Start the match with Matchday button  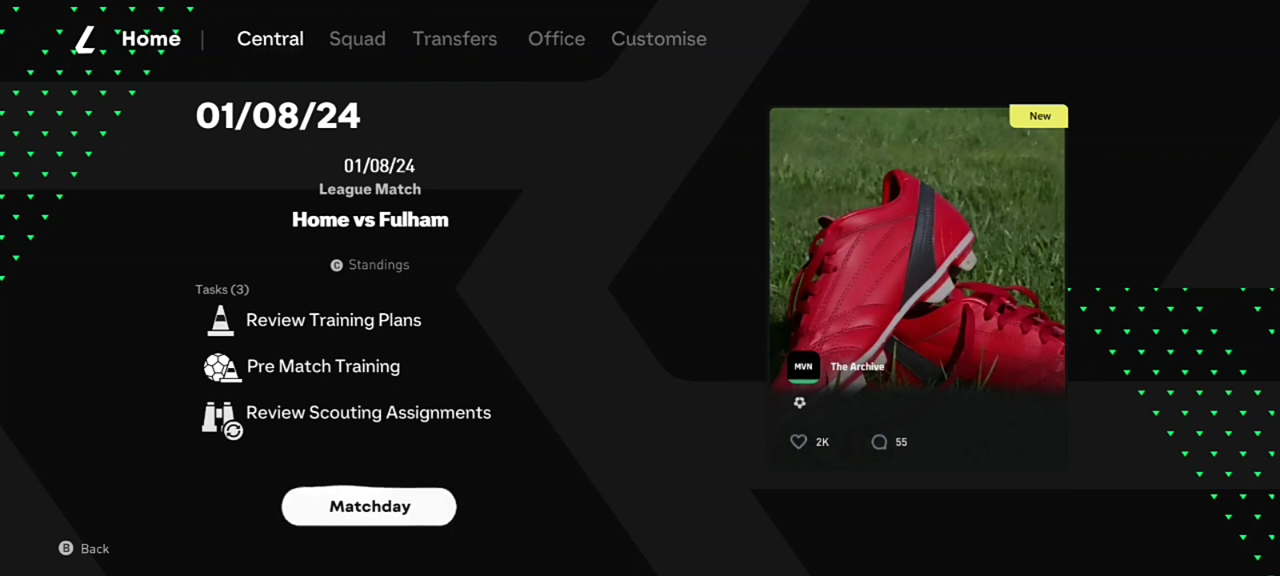(x=369, y=506)
